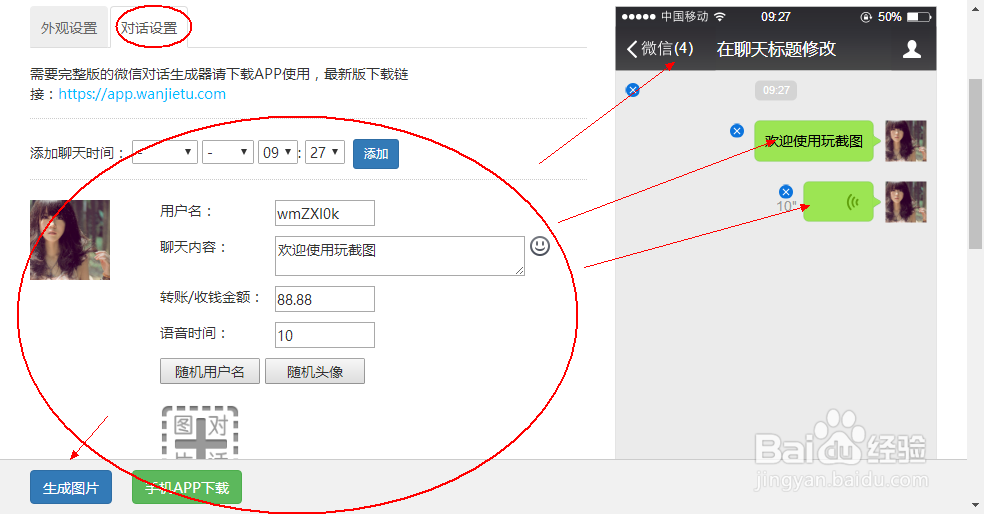Viewport: 984px width, 514px height.
Task: Click the 在聊天标题修改 chat title
Action: click(776, 49)
